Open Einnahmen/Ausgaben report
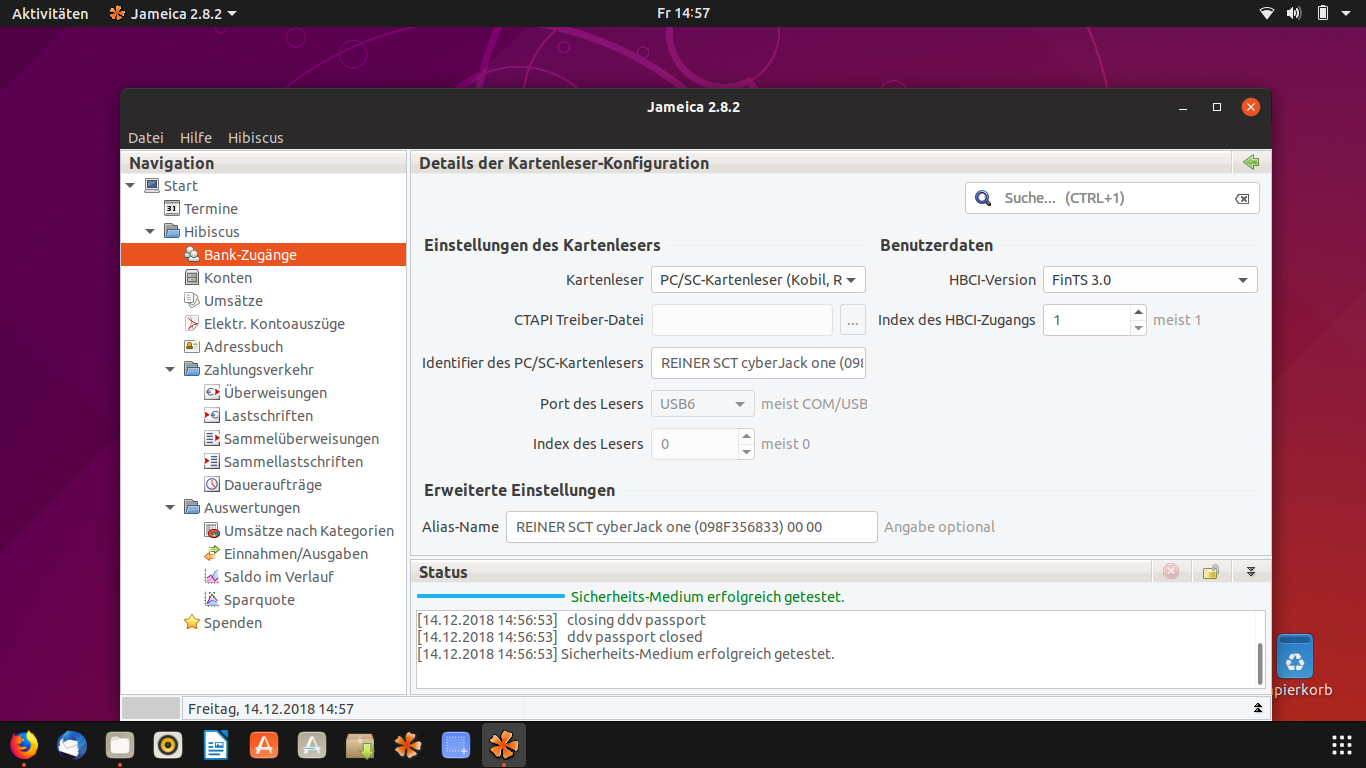 click(x=286, y=554)
